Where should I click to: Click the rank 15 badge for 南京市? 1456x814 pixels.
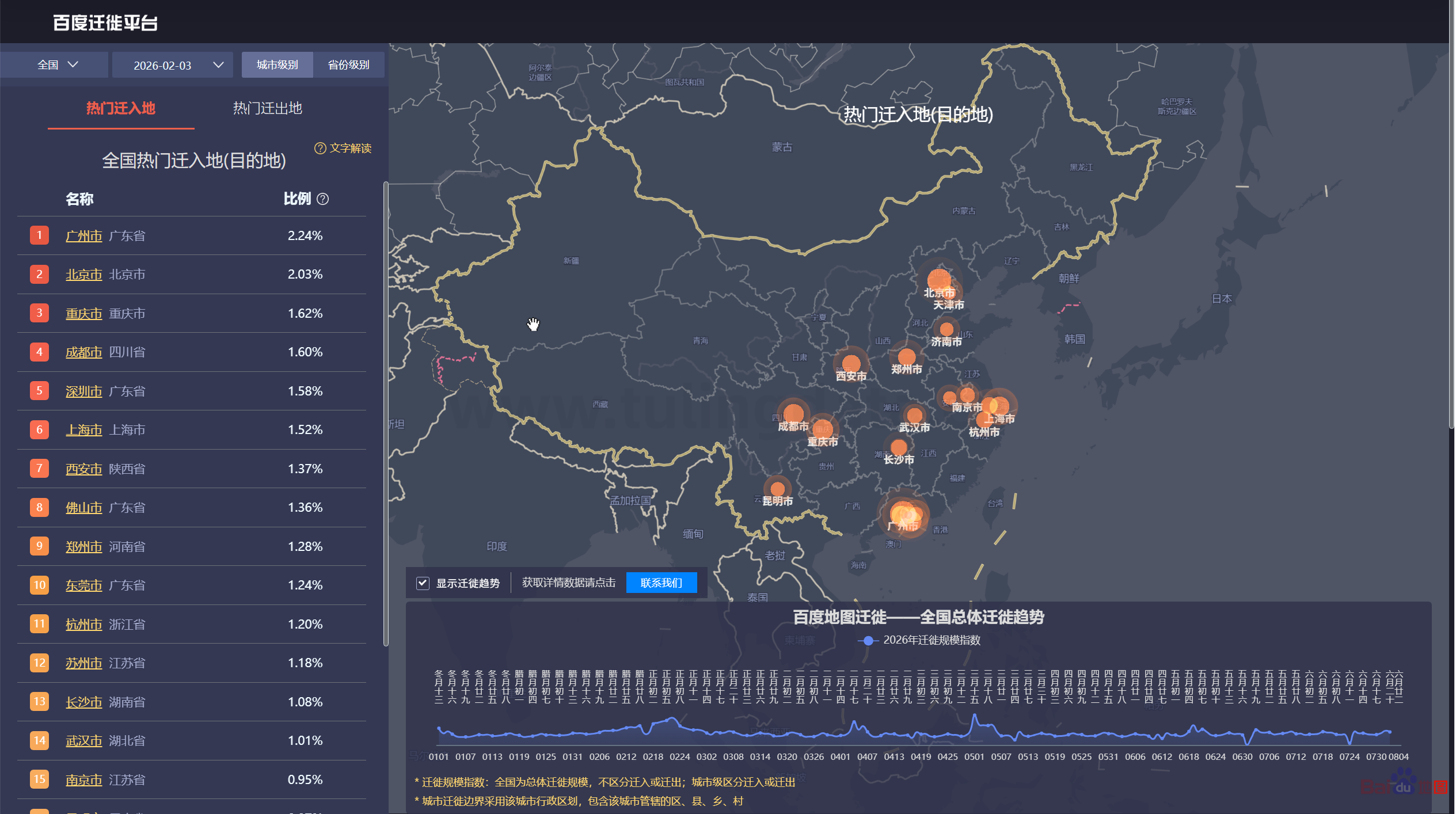click(x=39, y=779)
